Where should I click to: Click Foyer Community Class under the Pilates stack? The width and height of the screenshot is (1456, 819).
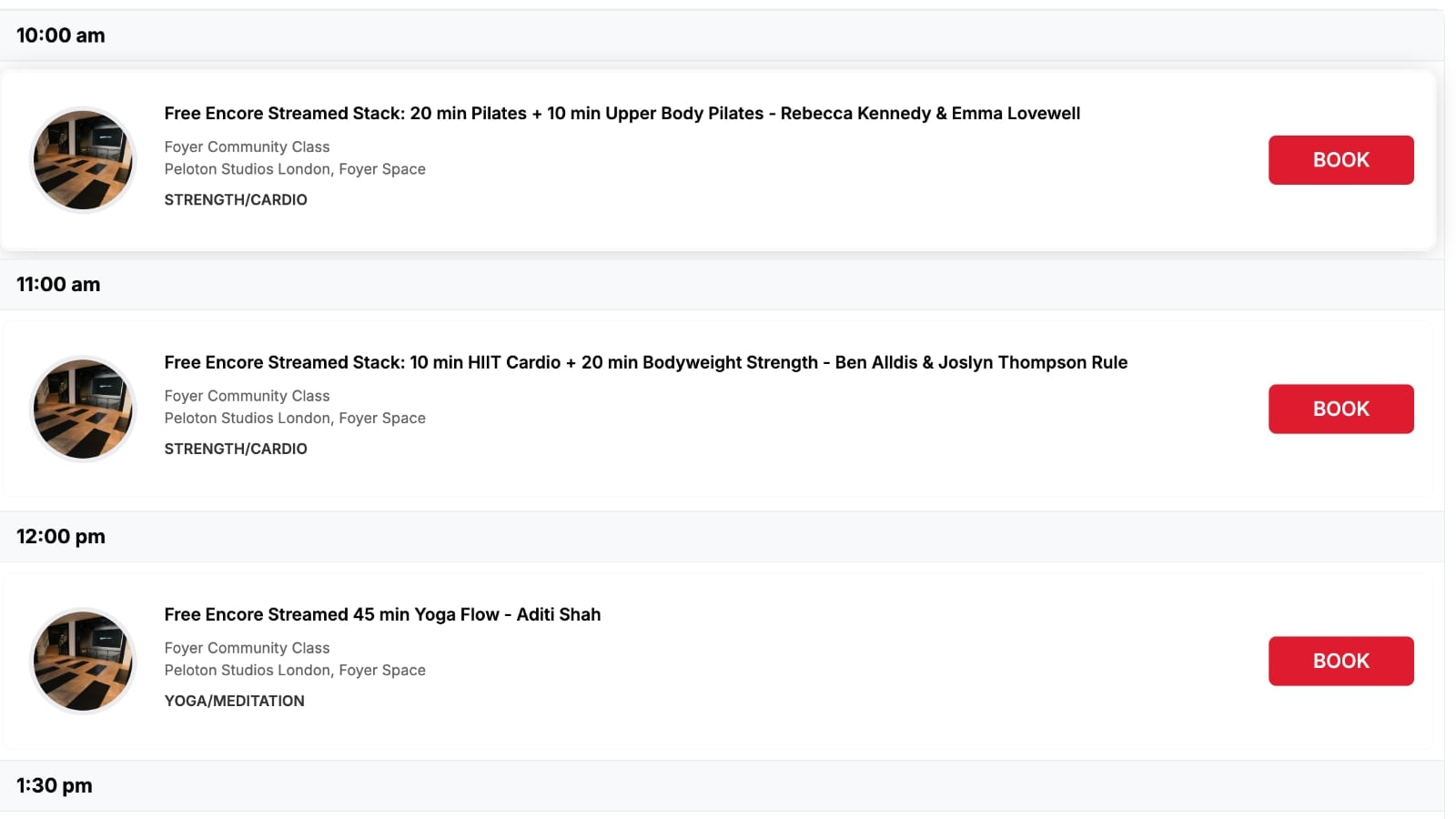coord(247,147)
